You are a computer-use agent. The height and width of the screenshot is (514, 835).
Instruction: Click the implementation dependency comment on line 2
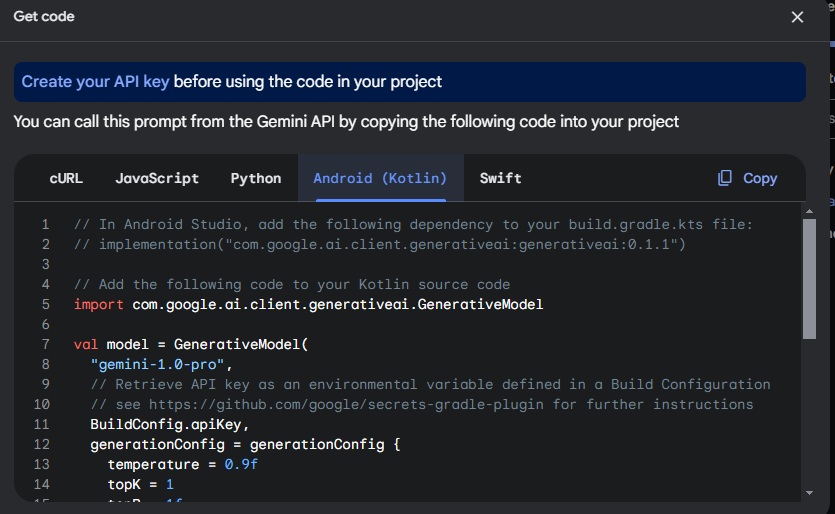pyautogui.click(x=380, y=244)
